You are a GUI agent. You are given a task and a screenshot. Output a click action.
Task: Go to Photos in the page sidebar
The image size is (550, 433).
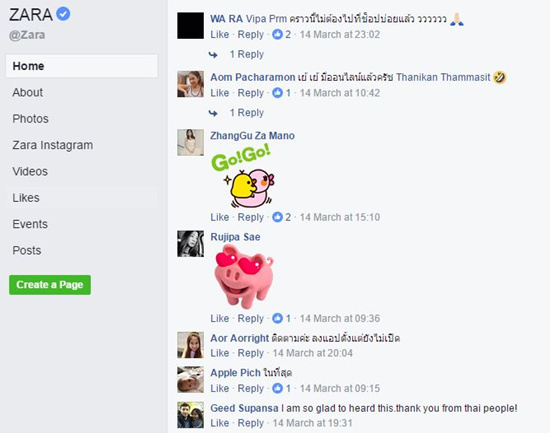(31, 119)
